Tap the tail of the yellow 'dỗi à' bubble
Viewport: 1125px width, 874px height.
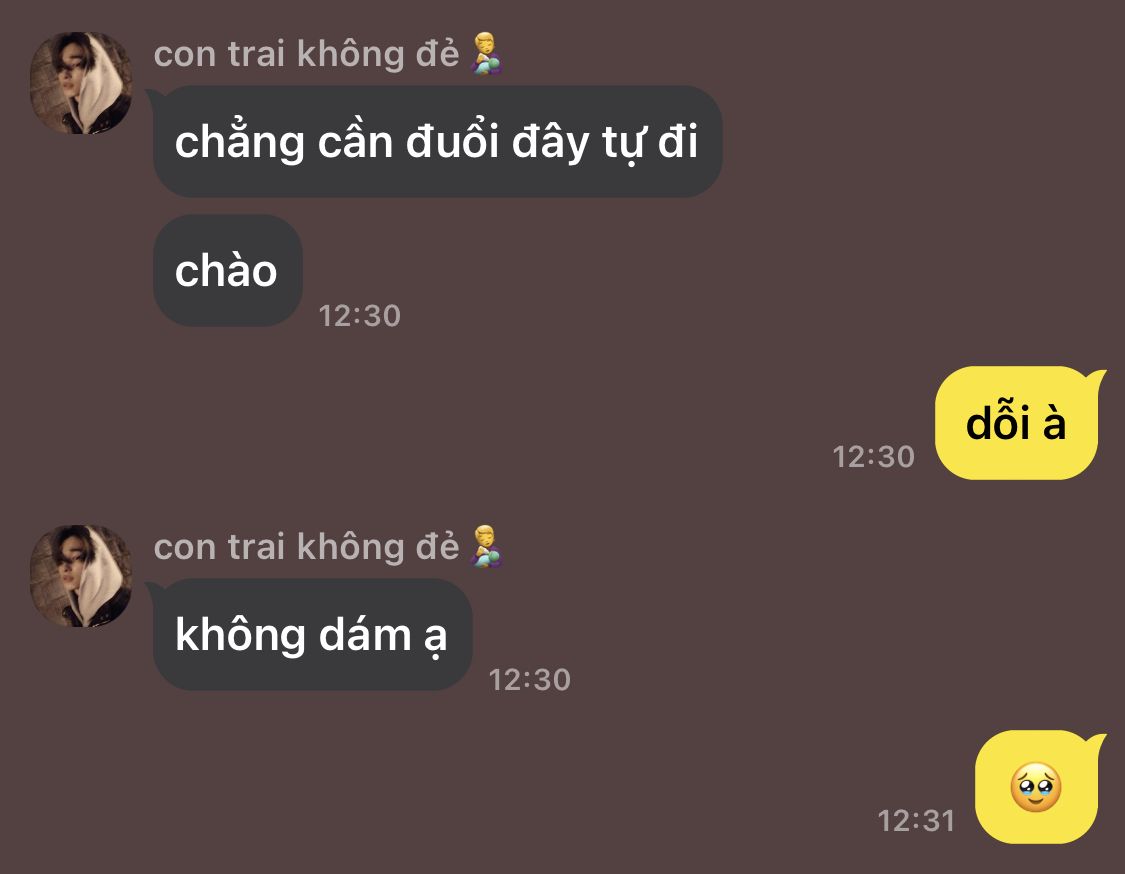[1098, 379]
